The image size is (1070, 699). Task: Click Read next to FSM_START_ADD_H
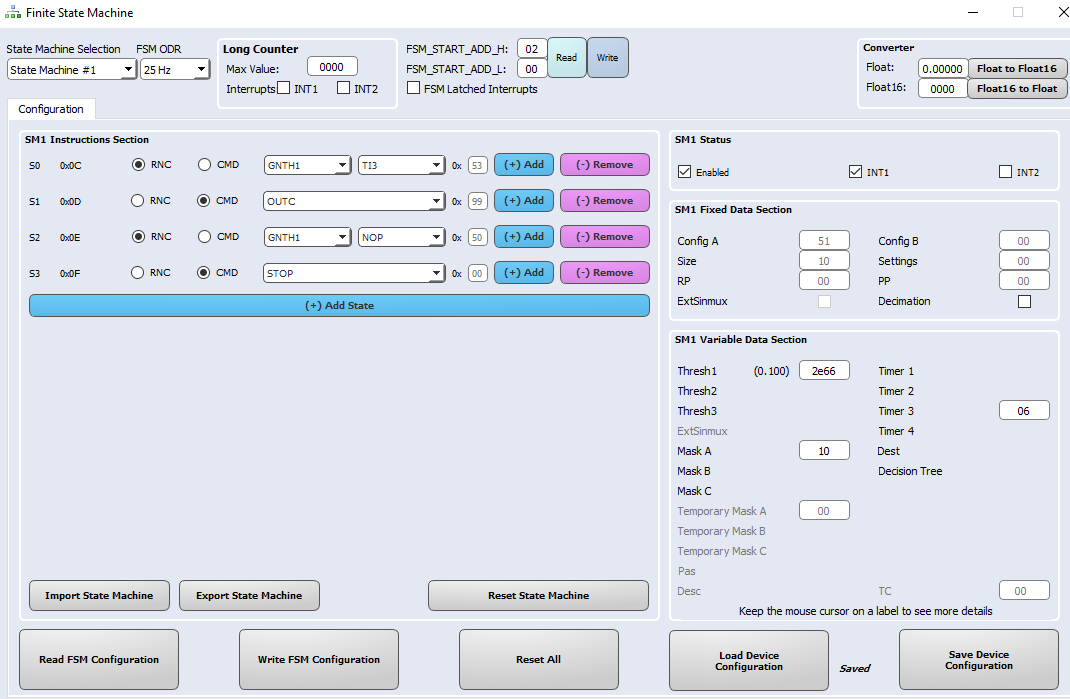[566, 58]
